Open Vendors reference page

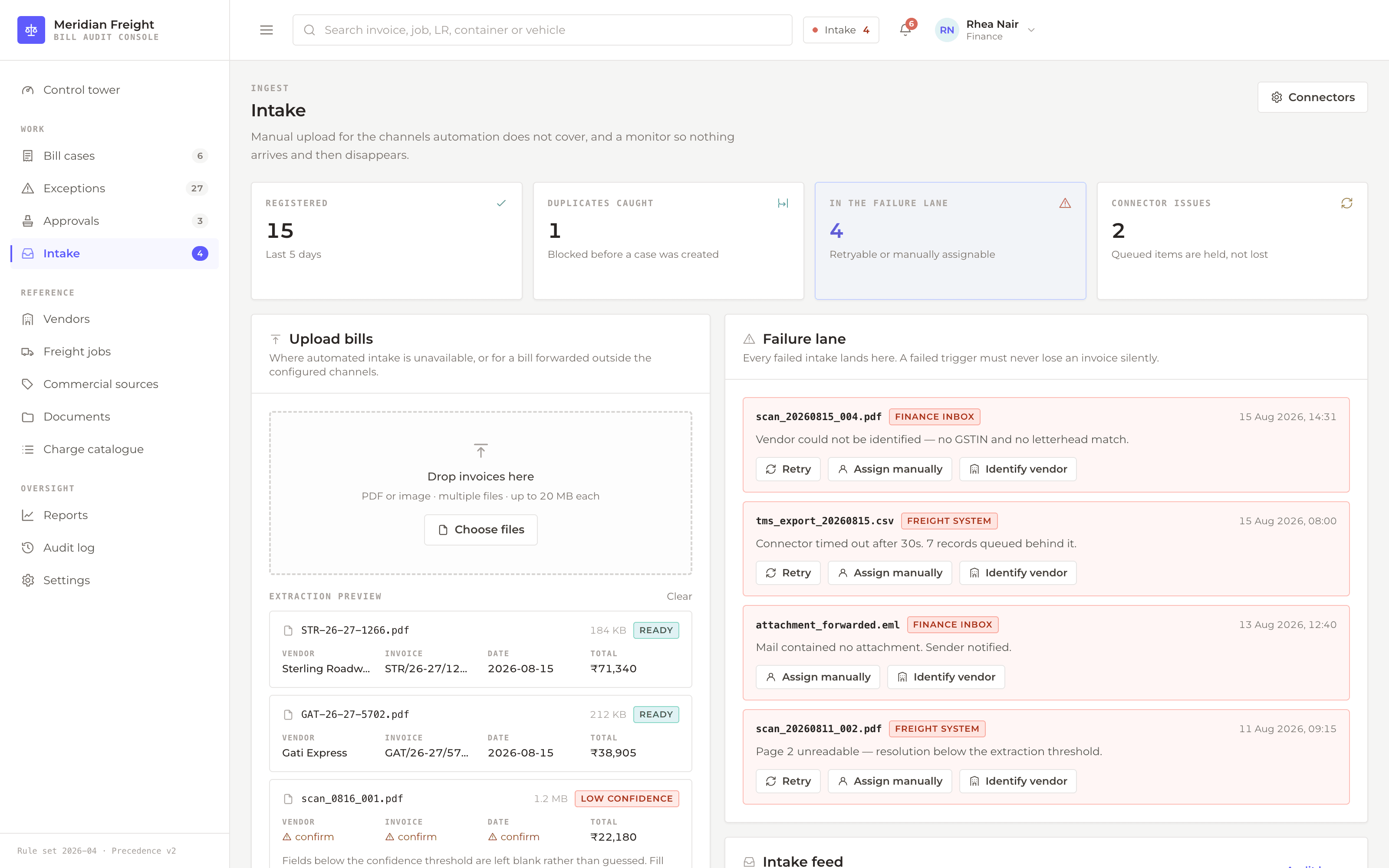click(114, 319)
